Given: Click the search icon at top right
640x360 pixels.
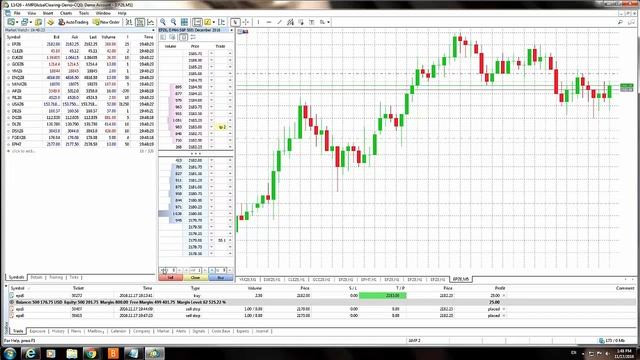Looking at the screenshot, I should 620,22.
